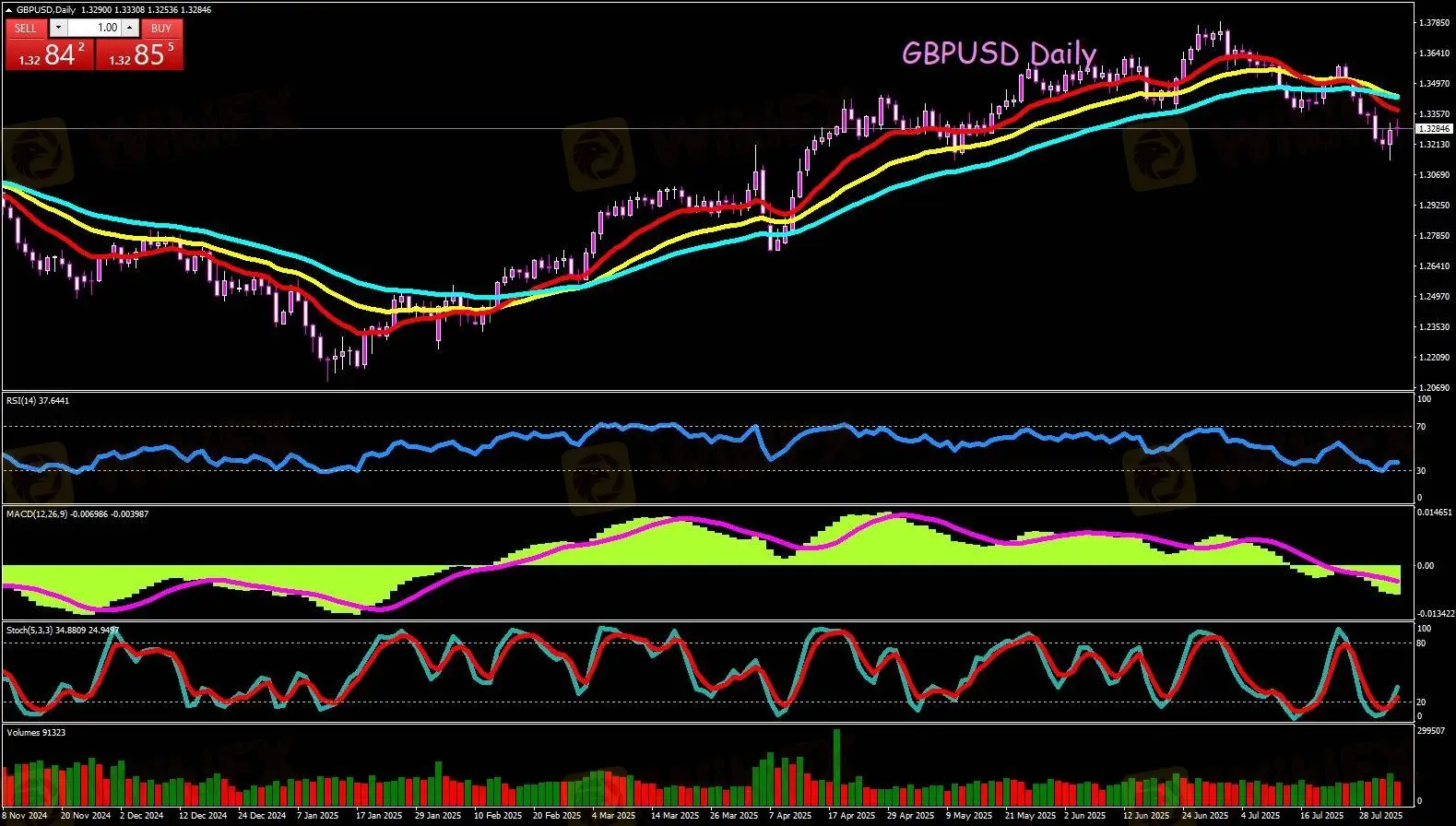Click the 7 Apr 2025 date label

click(789, 816)
